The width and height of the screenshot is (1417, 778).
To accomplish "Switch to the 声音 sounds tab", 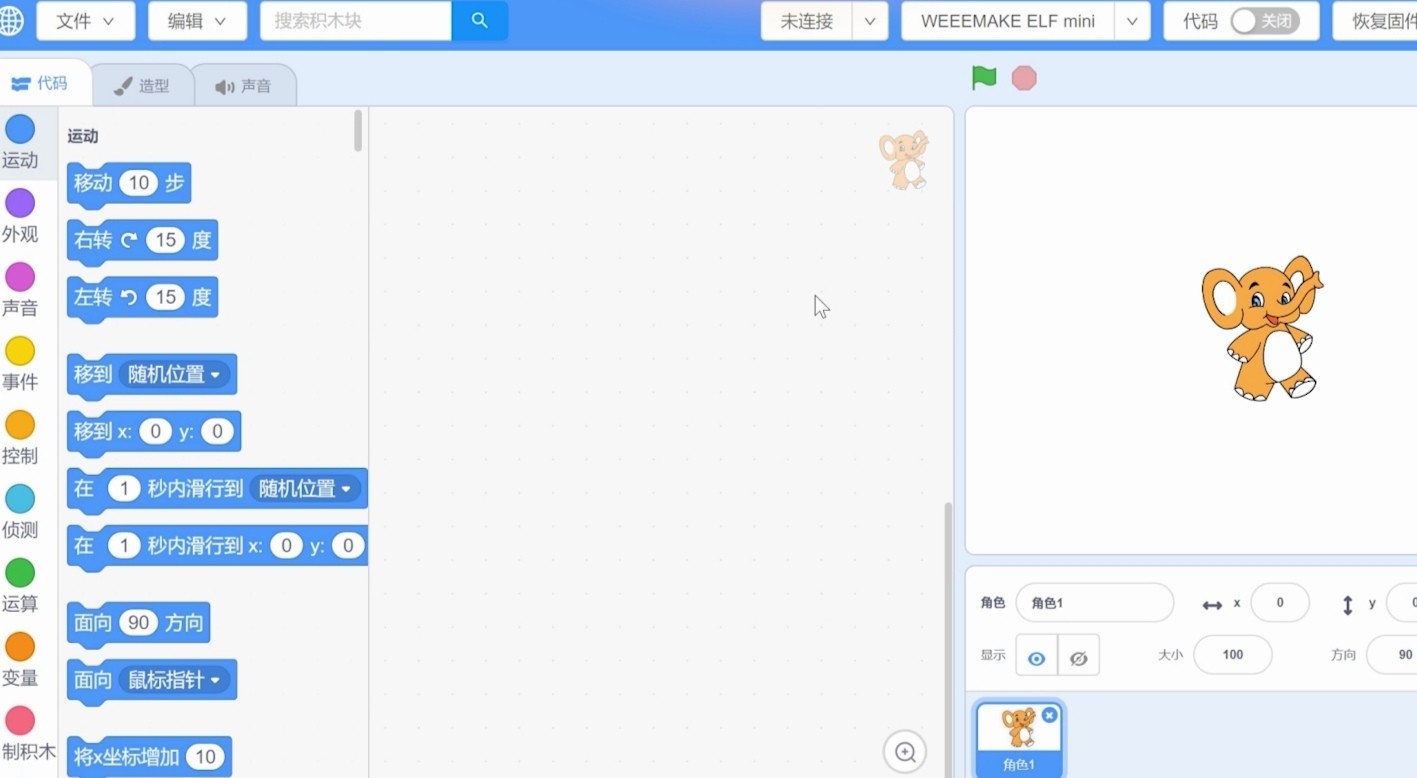I will [244, 86].
